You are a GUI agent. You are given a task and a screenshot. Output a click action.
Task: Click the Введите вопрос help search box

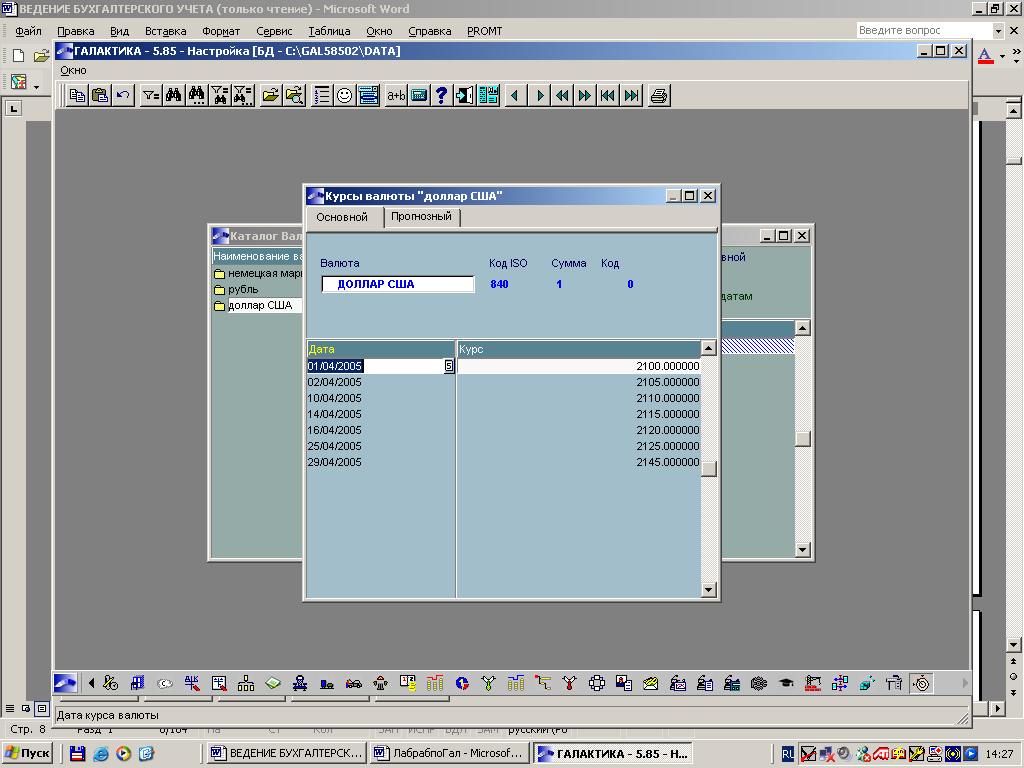coord(925,31)
